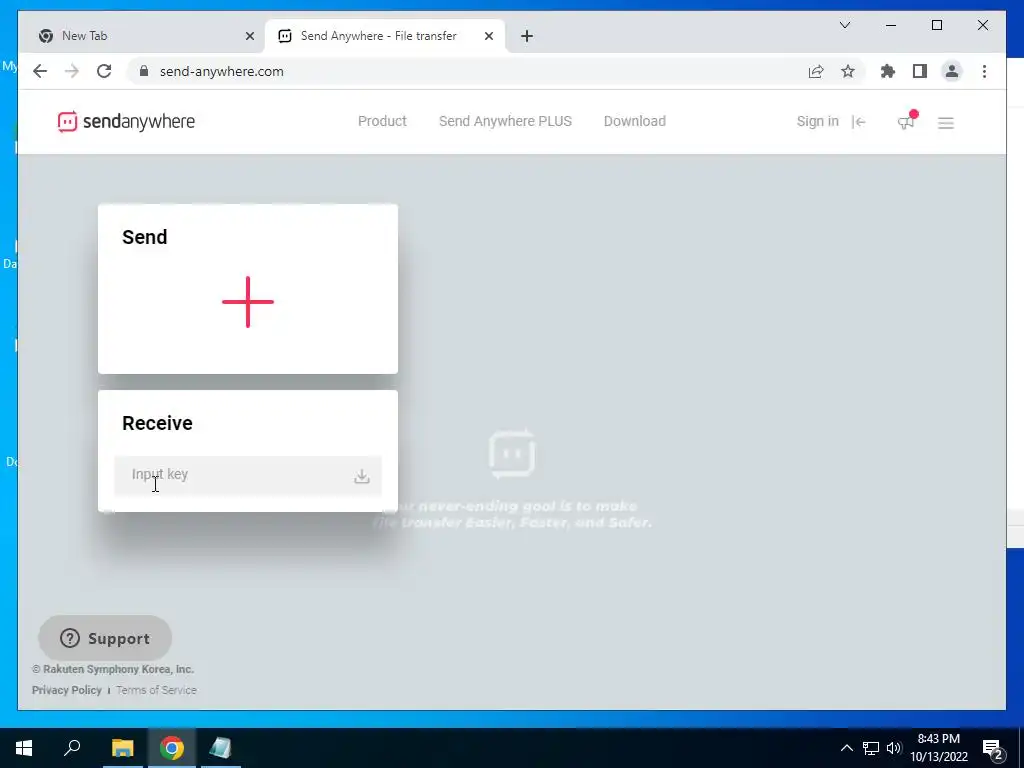
Task: Click the red plus to add files
Action: tap(248, 302)
